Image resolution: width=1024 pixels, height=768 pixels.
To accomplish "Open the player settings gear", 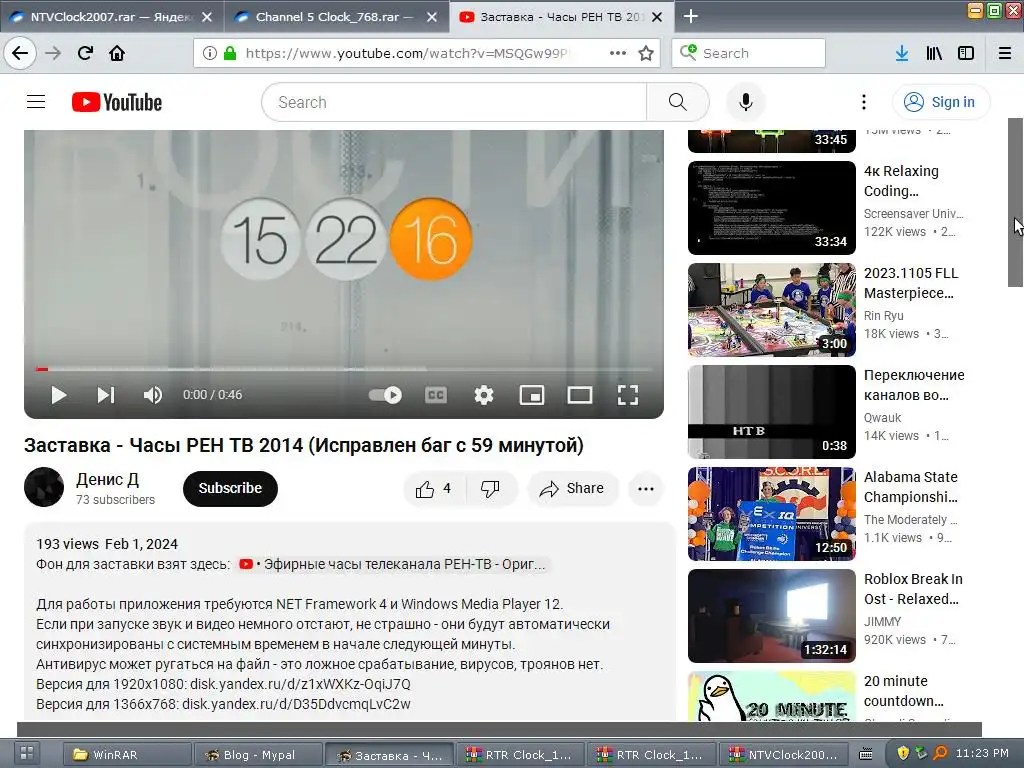I will click(x=484, y=394).
